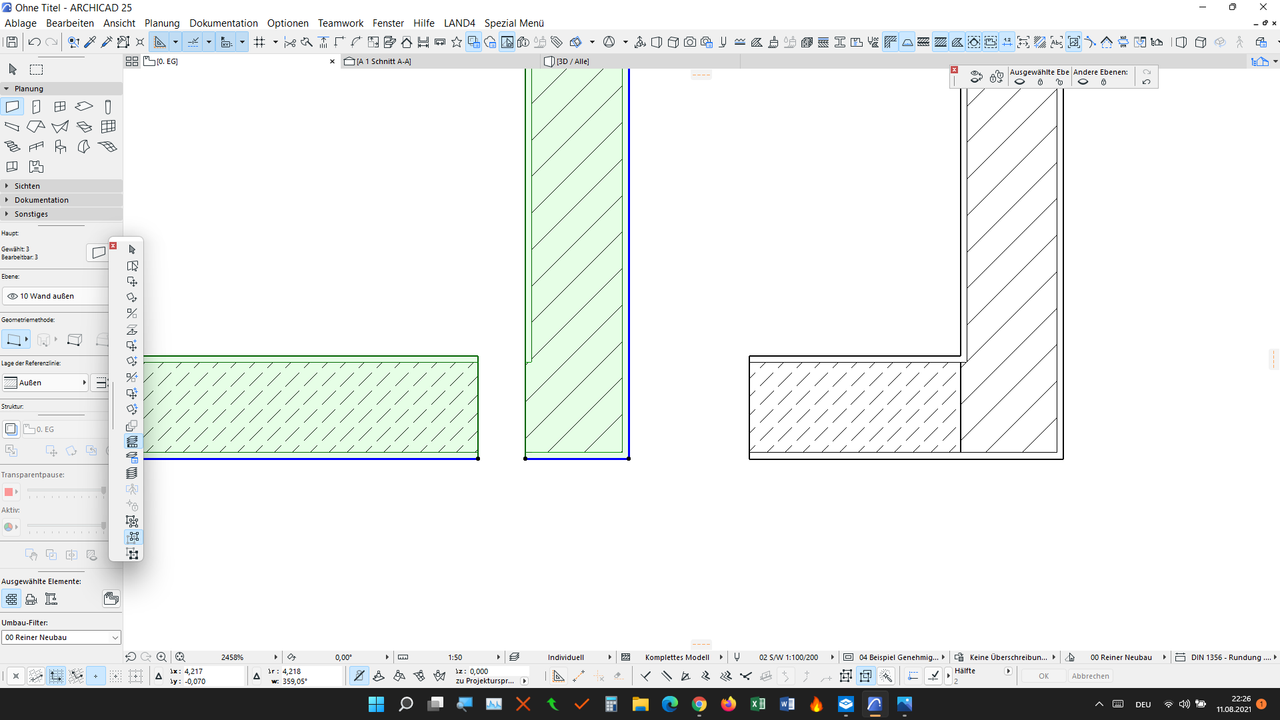Click the Undo arrow in toolbar

click(34, 42)
